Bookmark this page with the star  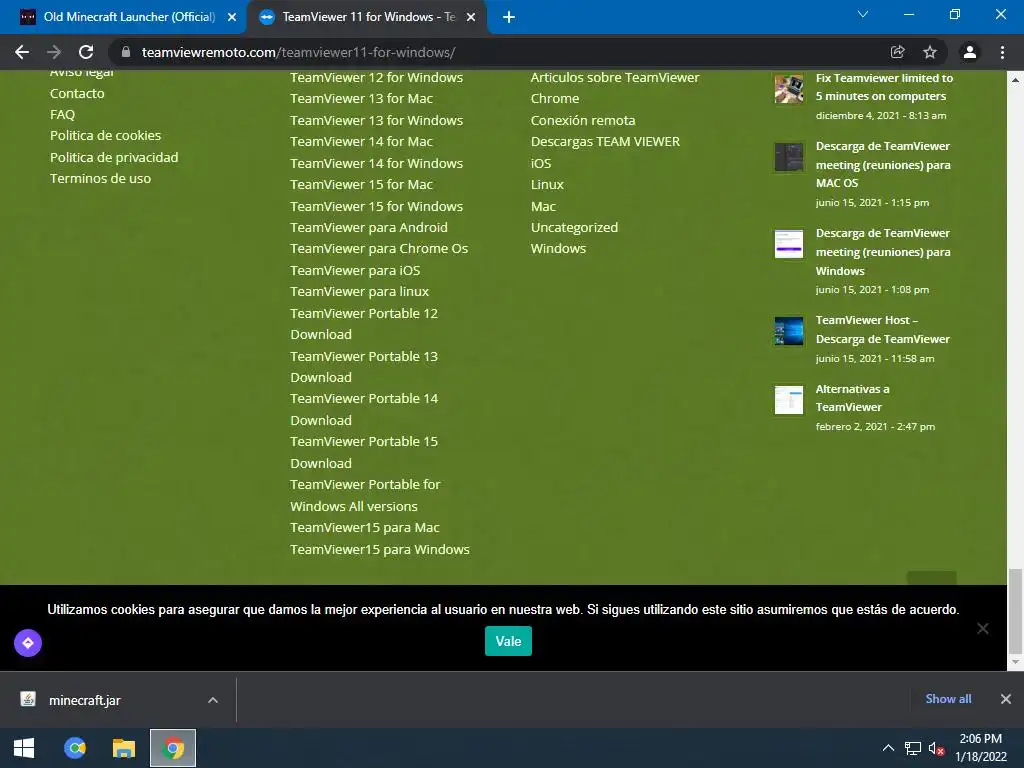[x=930, y=52]
